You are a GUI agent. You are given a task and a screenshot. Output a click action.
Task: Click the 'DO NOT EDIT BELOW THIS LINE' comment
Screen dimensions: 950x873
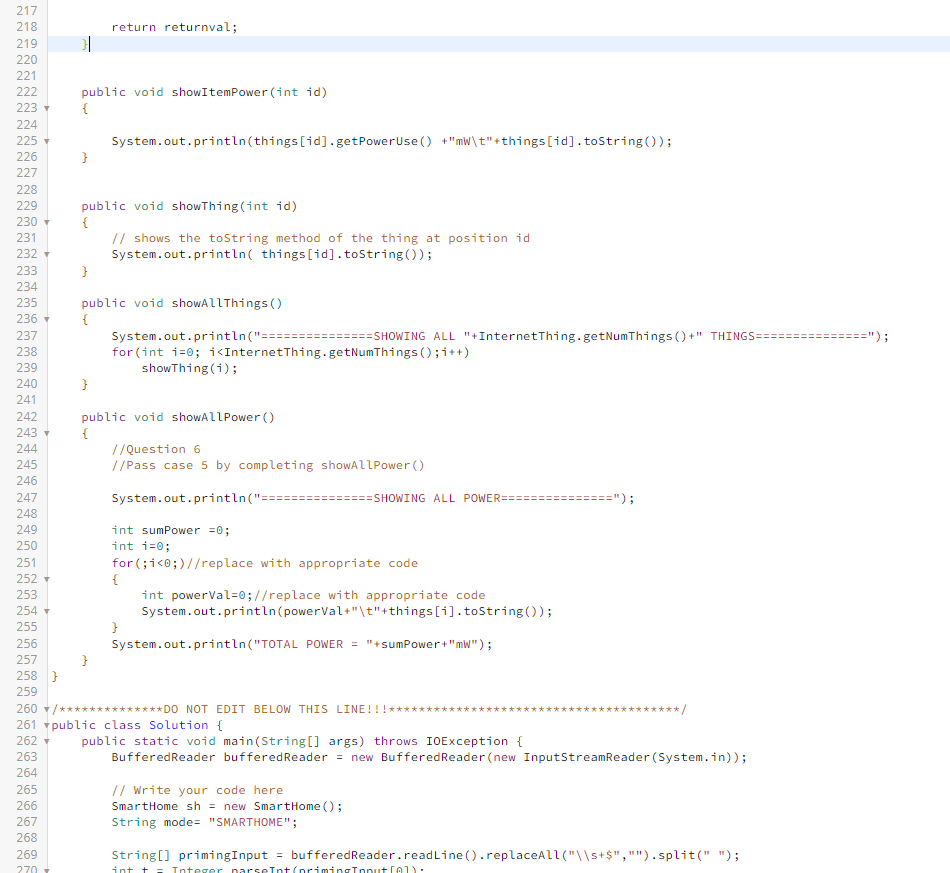pos(369,709)
